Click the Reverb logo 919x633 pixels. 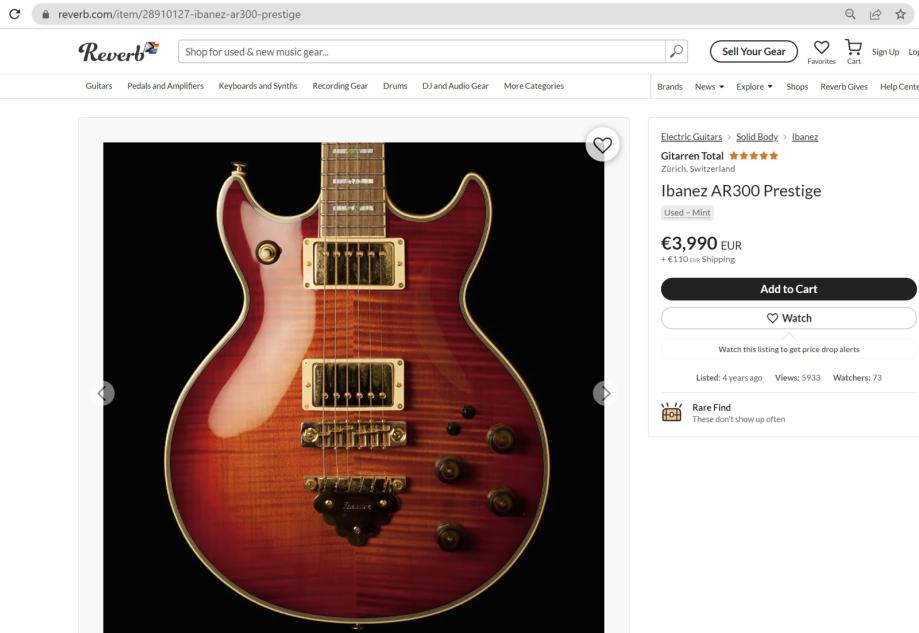tap(118, 52)
